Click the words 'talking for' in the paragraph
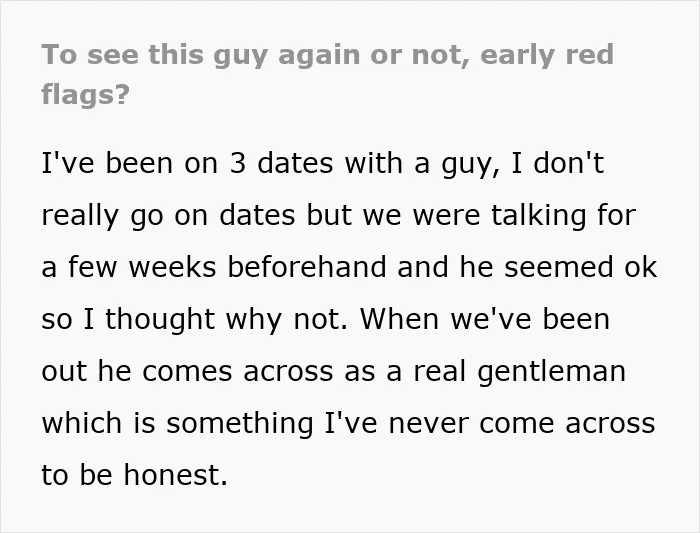Image resolution: width=700 pixels, height=533 pixels. click(x=563, y=215)
